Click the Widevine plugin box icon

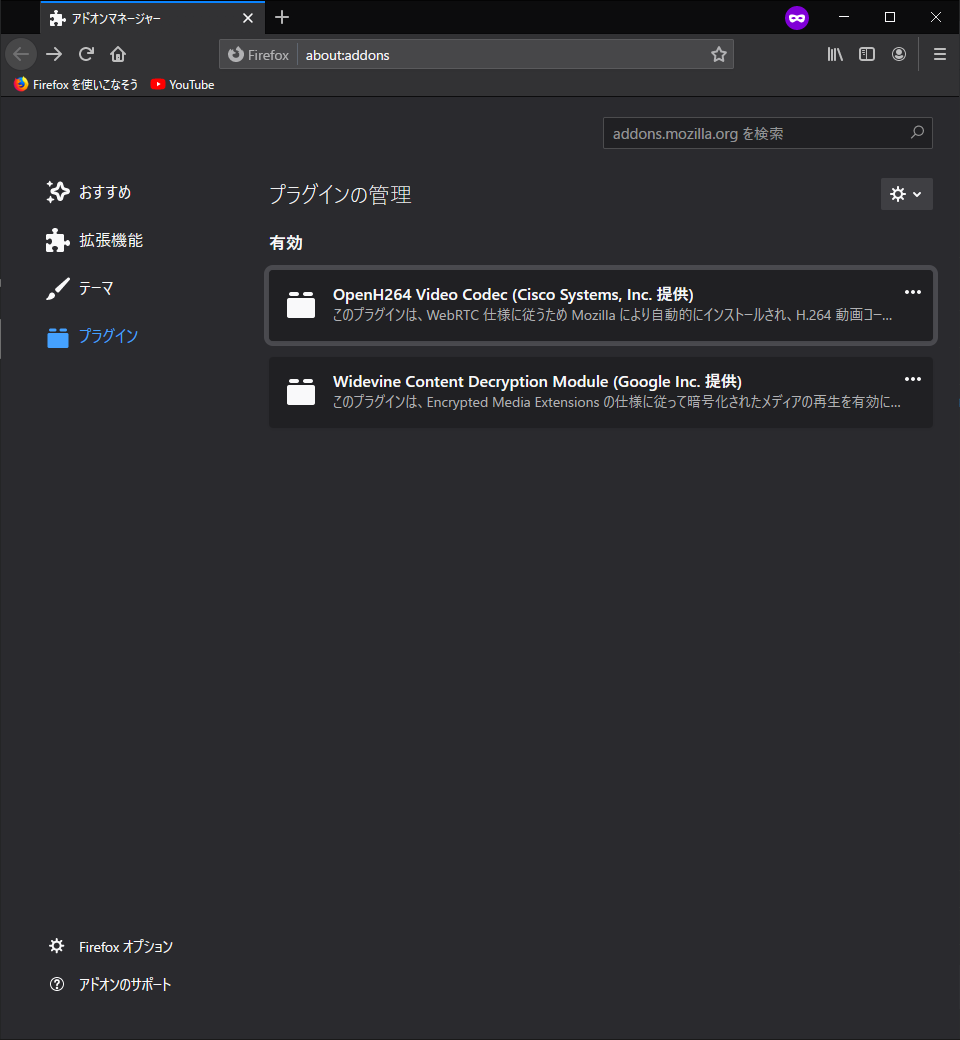click(x=301, y=392)
